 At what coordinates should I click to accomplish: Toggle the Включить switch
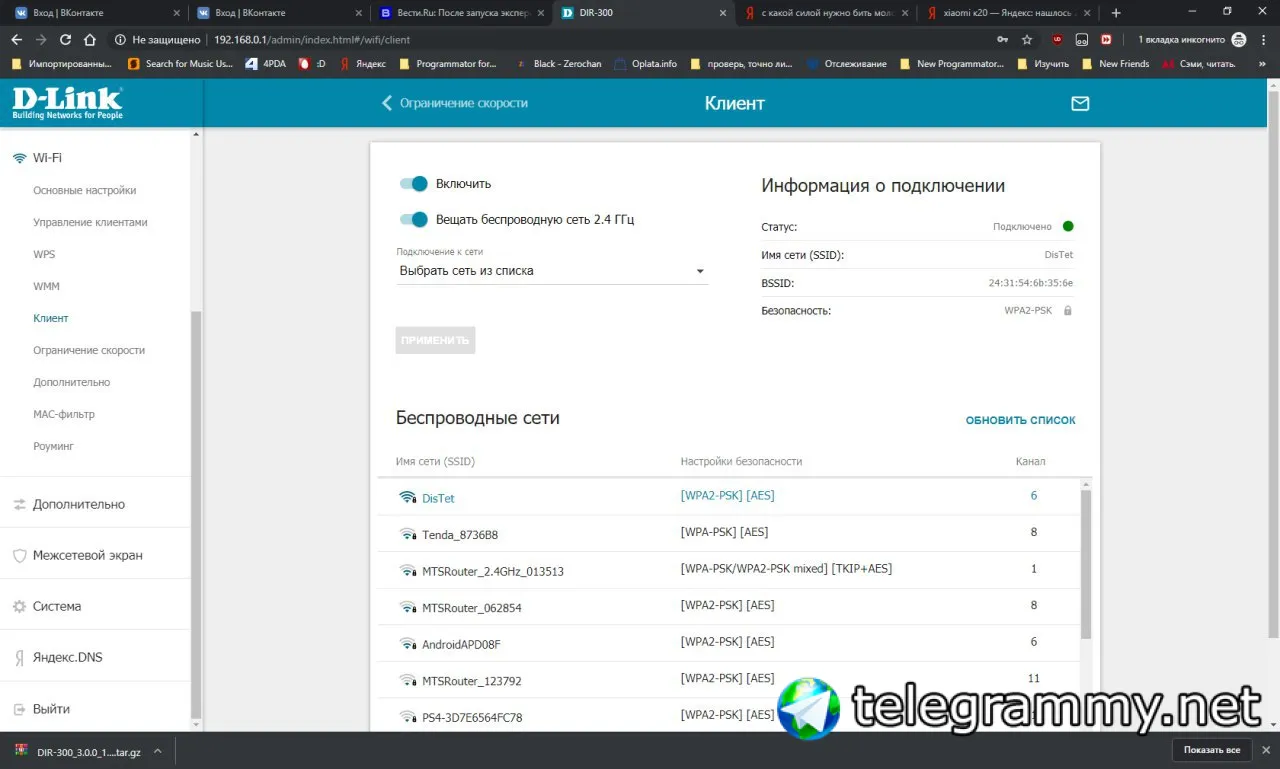tap(414, 184)
